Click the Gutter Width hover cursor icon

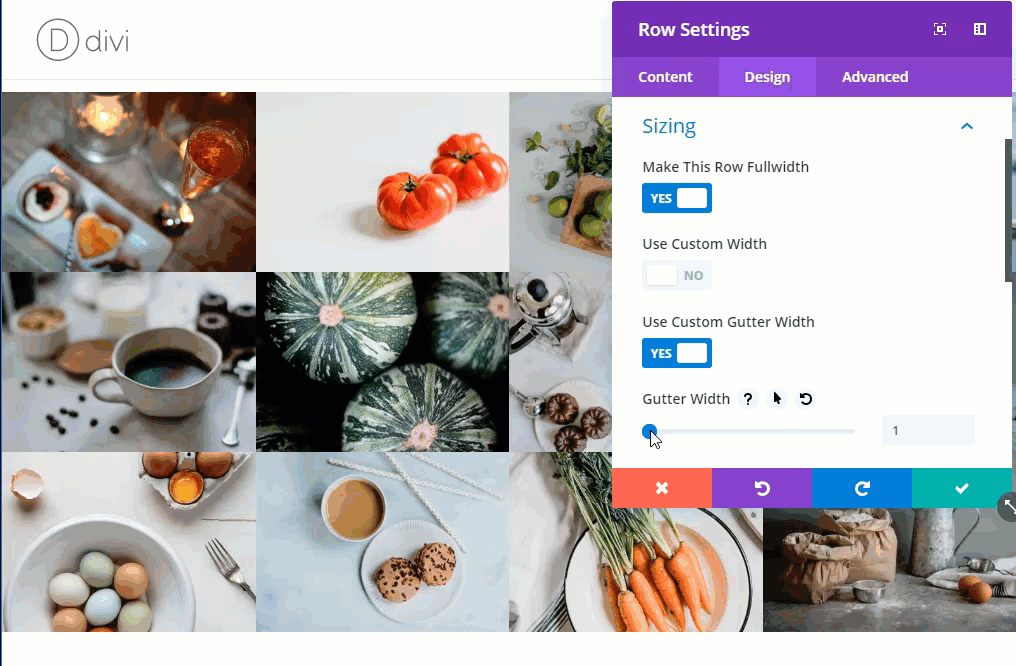click(777, 399)
